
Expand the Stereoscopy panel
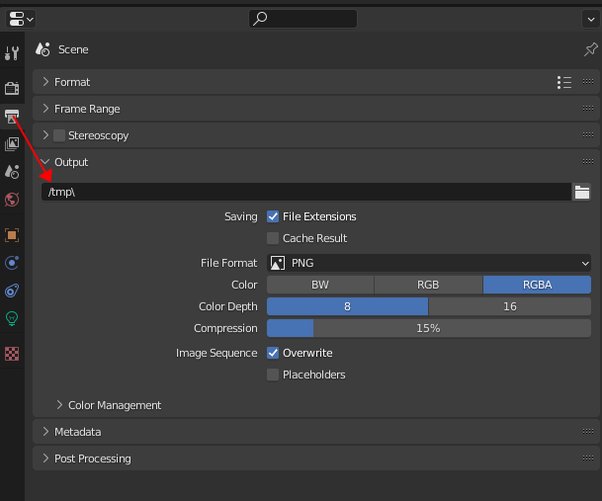coord(45,135)
